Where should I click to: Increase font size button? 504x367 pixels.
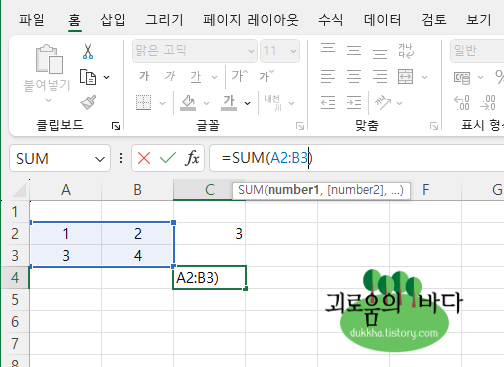point(239,76)
